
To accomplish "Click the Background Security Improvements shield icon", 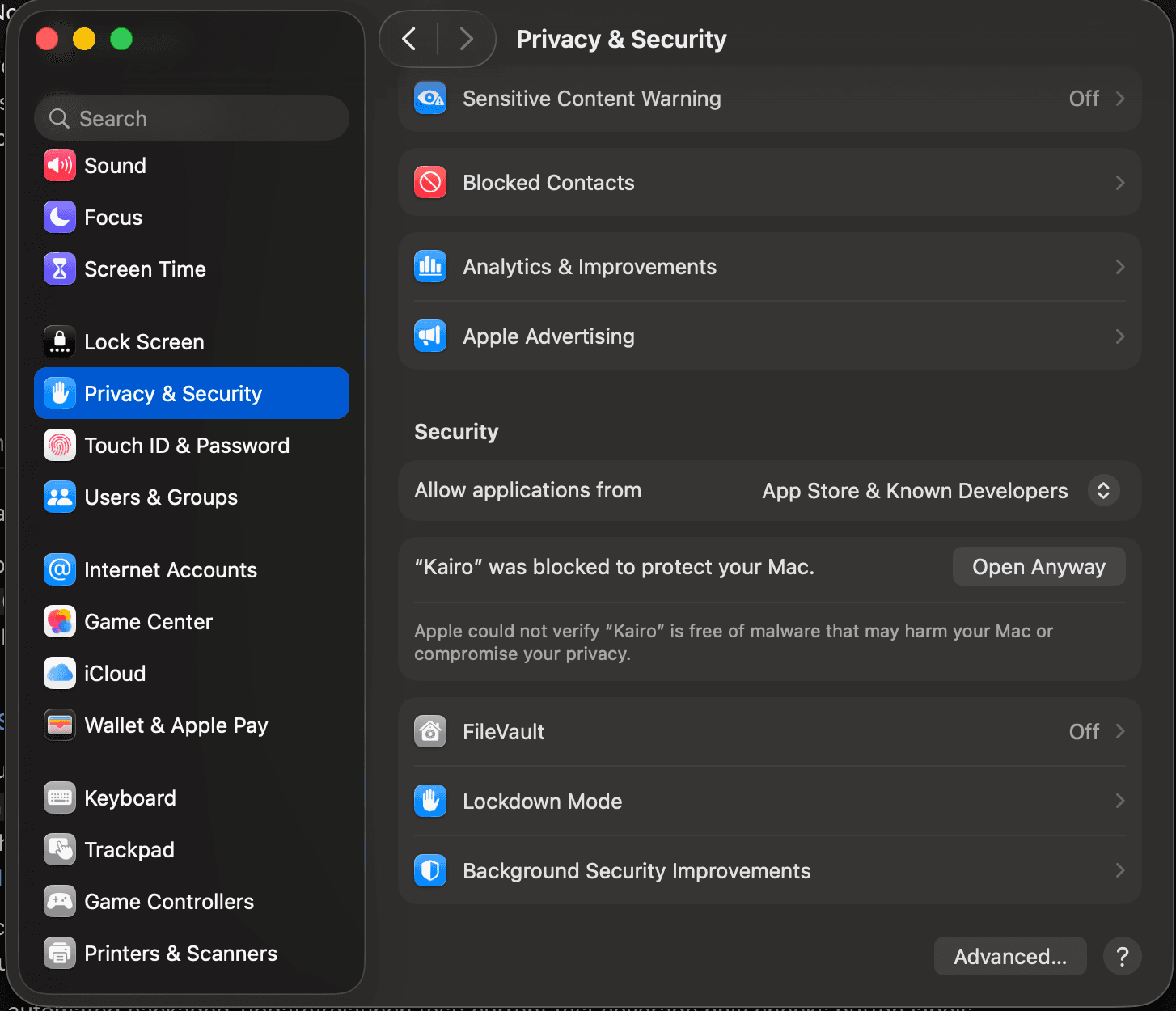I will pos(430,871).
